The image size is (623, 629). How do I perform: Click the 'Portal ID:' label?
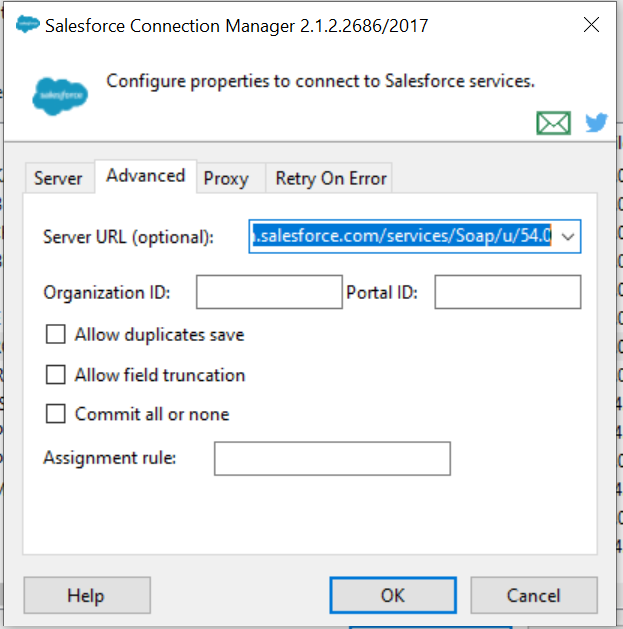(382, 292)
